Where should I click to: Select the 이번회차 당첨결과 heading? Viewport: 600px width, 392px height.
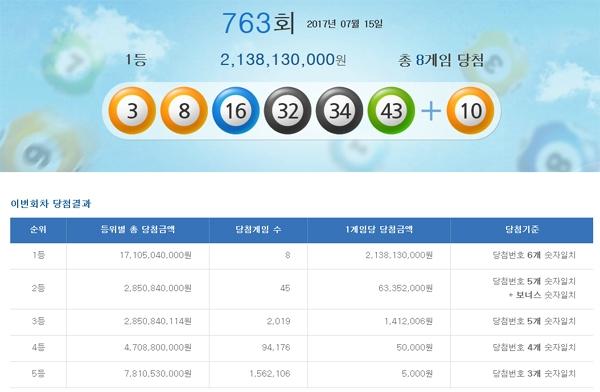tap(51, 204)
